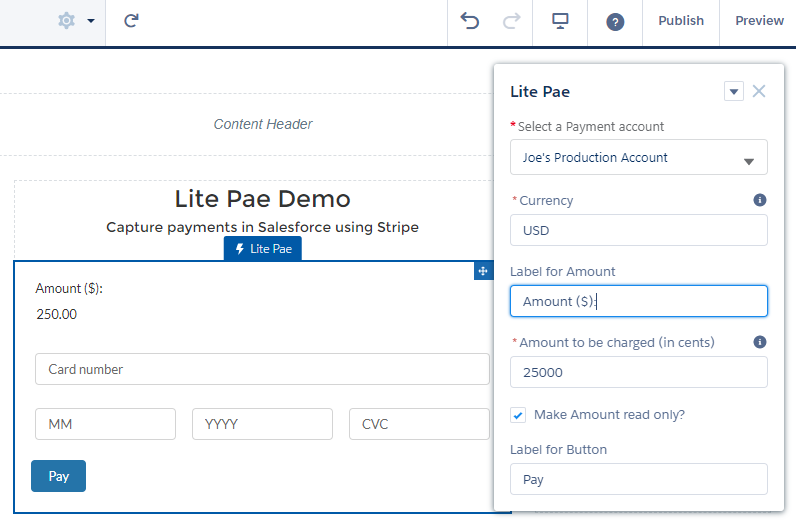Open the Preview mode
796x524 pixels.
pos(759,21)
